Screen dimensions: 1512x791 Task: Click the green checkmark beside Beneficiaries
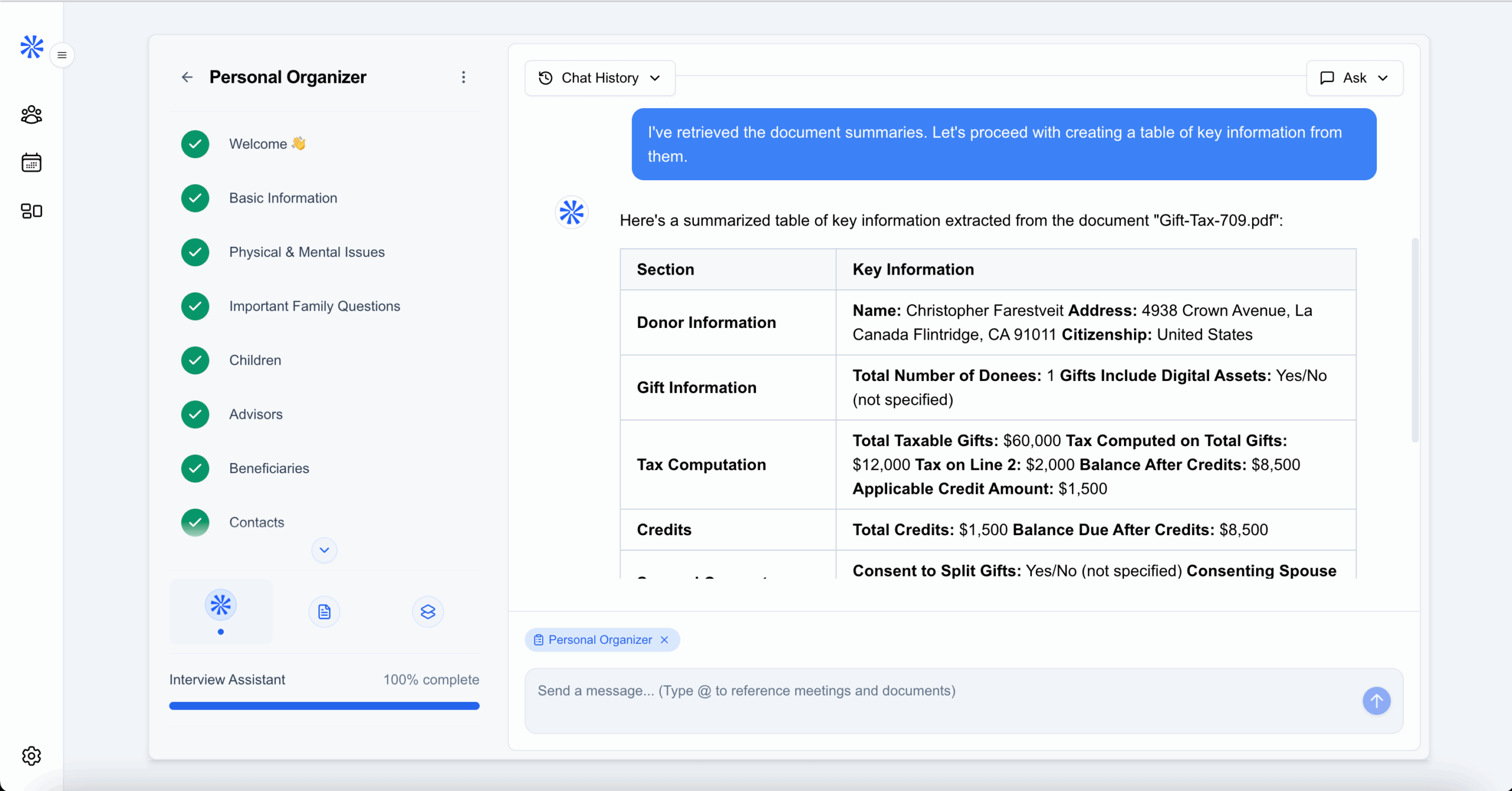pyautogui.click(x=195, y=468)
